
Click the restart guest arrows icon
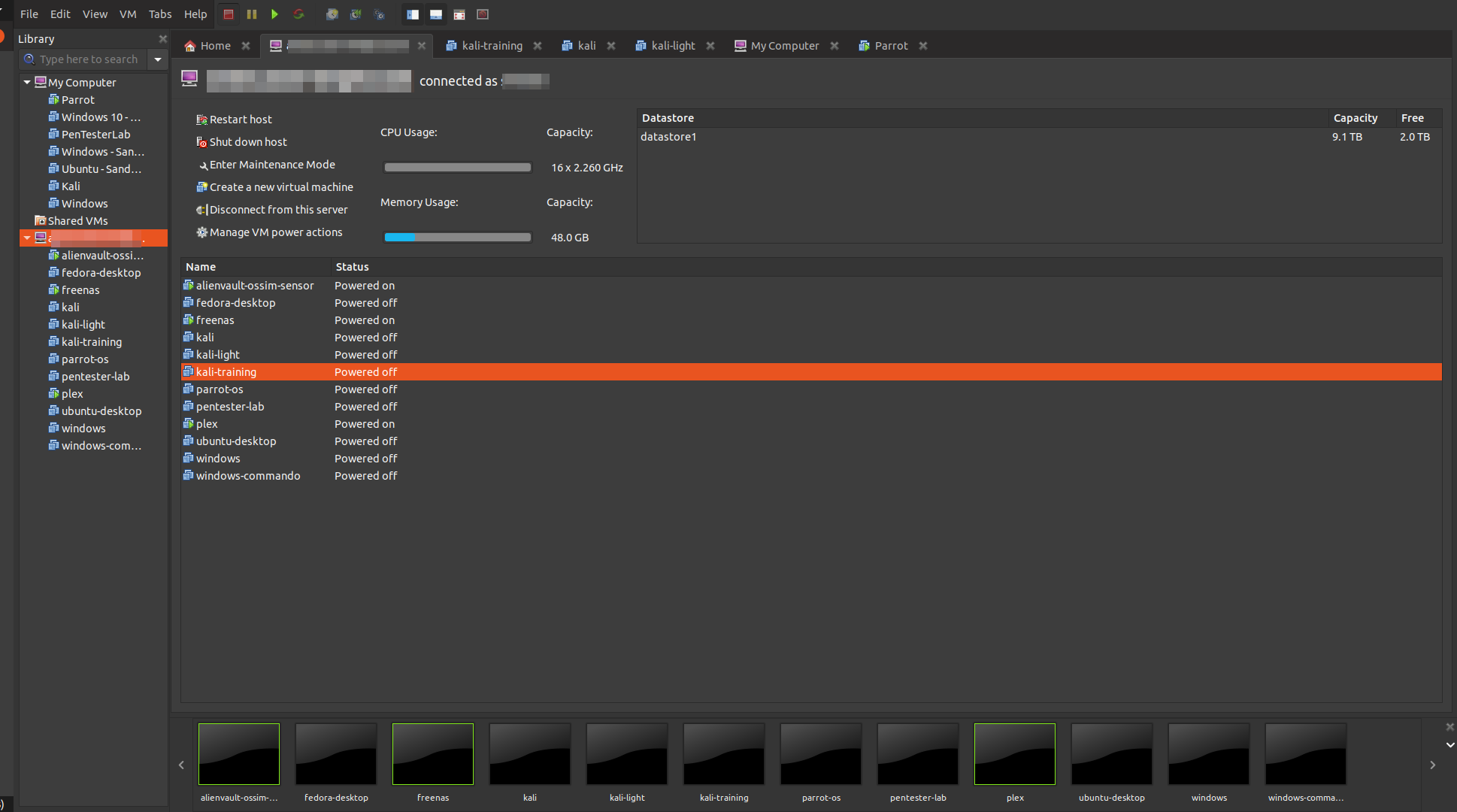coord(298,14)
